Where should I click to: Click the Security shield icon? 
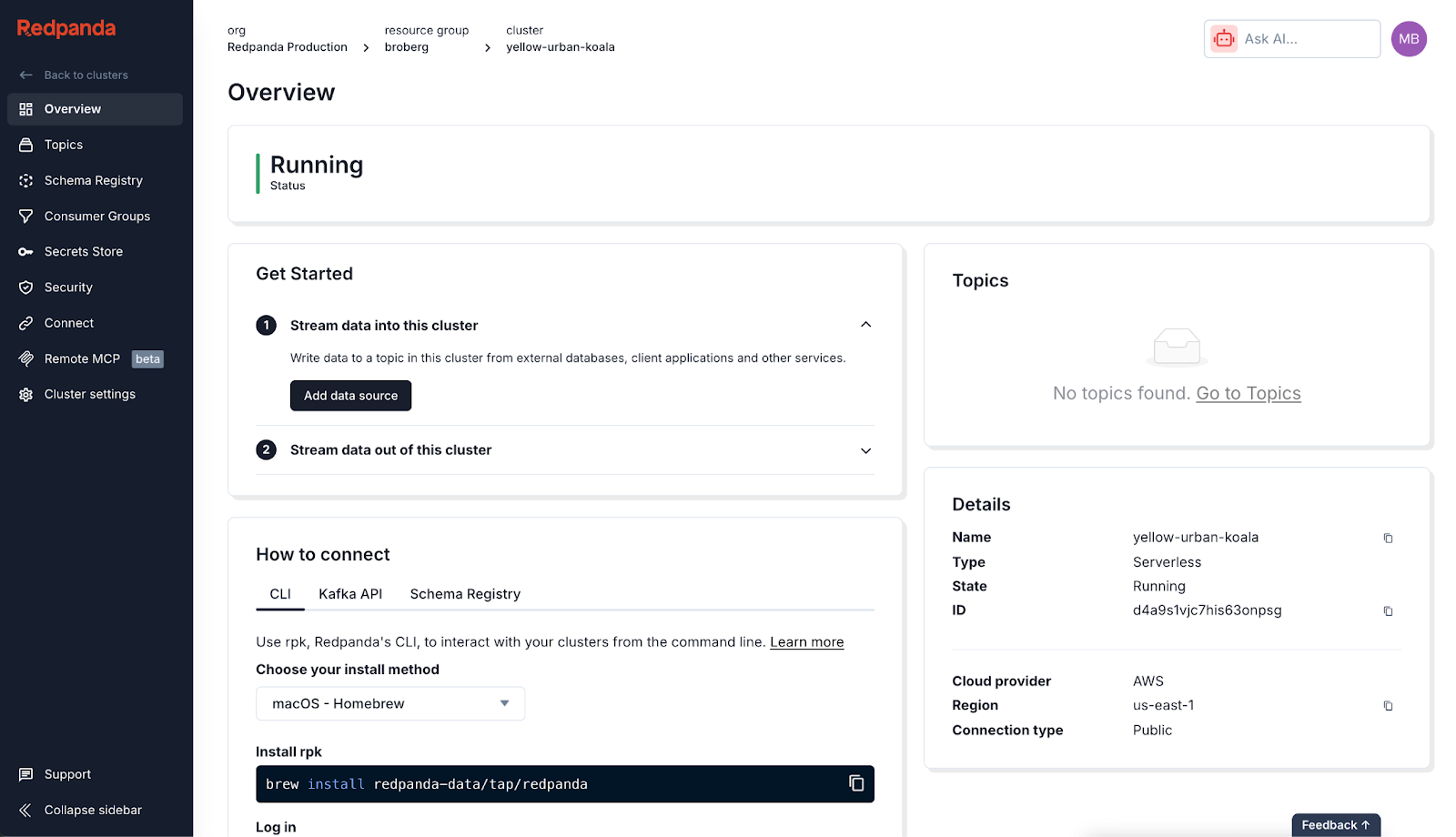pos(25,287)
